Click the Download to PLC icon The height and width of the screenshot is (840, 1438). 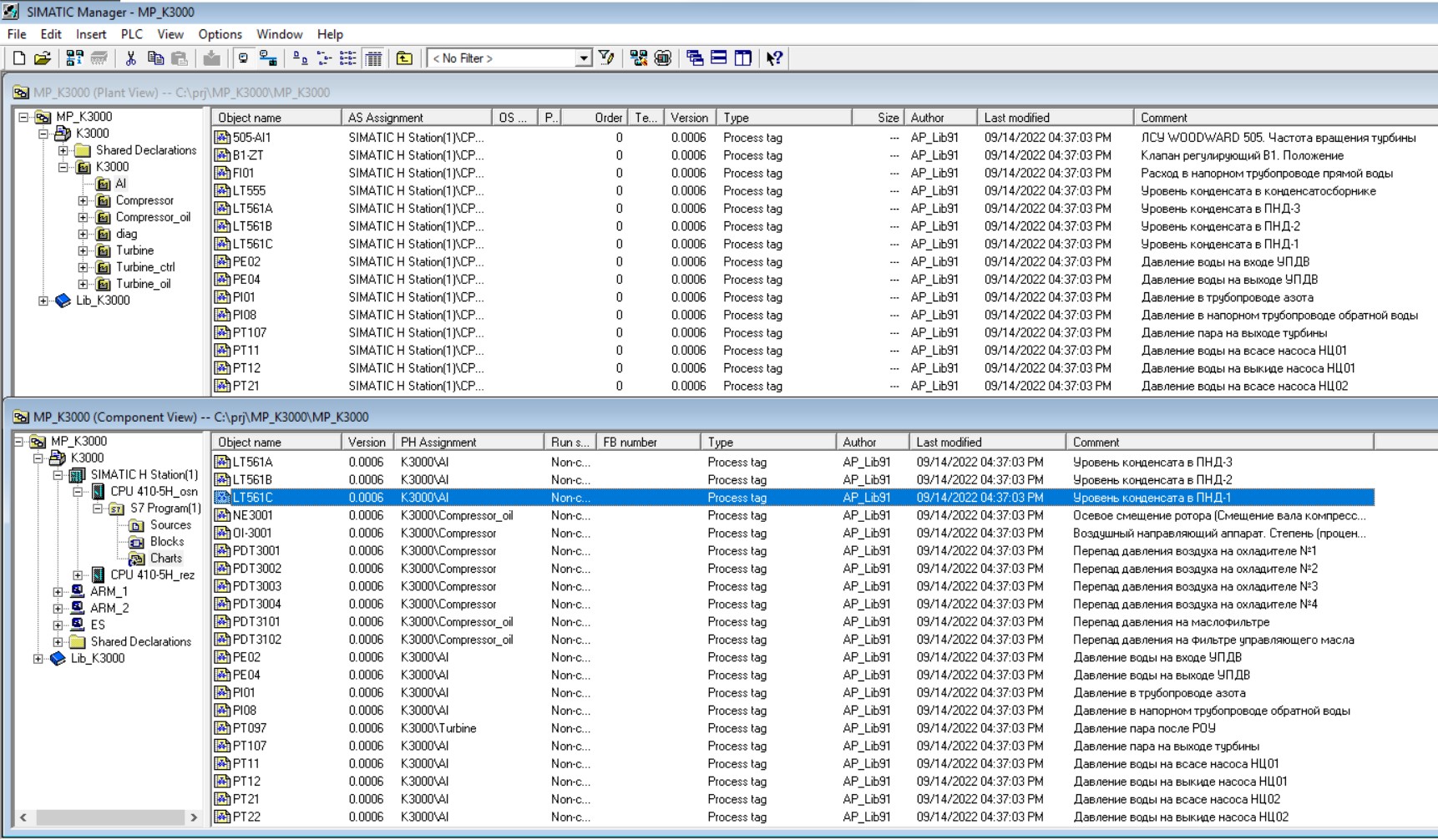[x=212, y=58]
